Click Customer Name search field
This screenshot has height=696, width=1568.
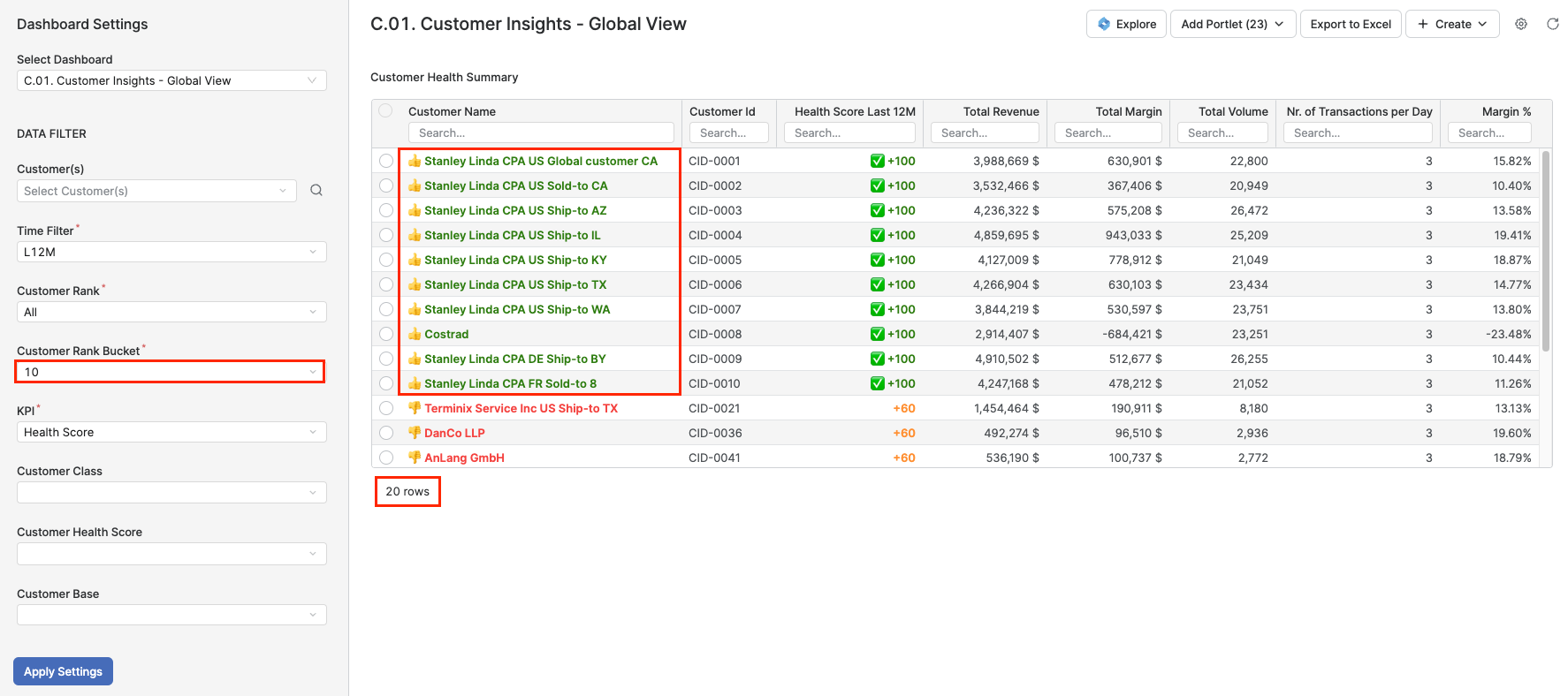click(x=541, y=132)
